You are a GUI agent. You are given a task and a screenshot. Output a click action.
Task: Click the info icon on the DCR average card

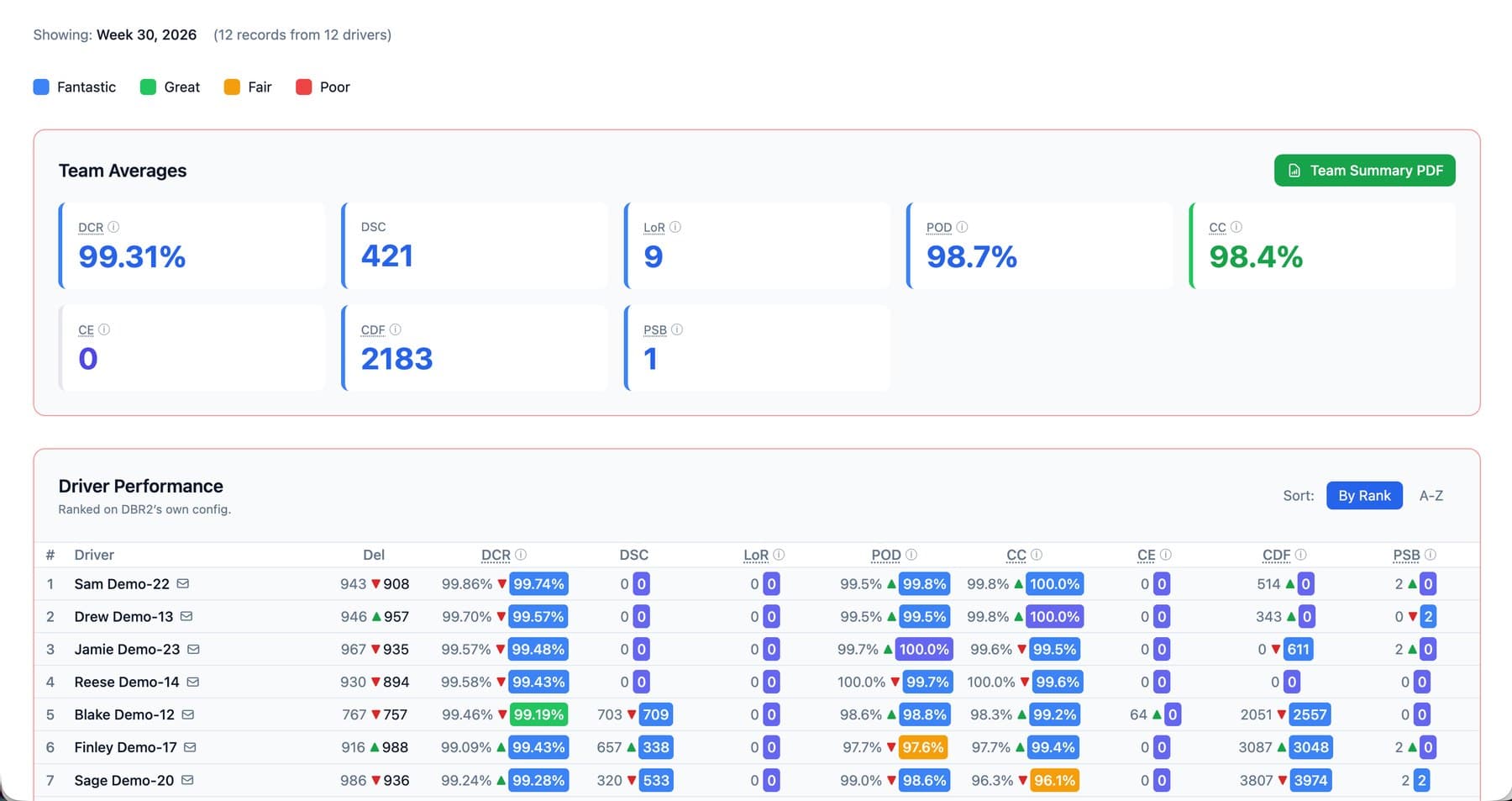coord(113,227)
